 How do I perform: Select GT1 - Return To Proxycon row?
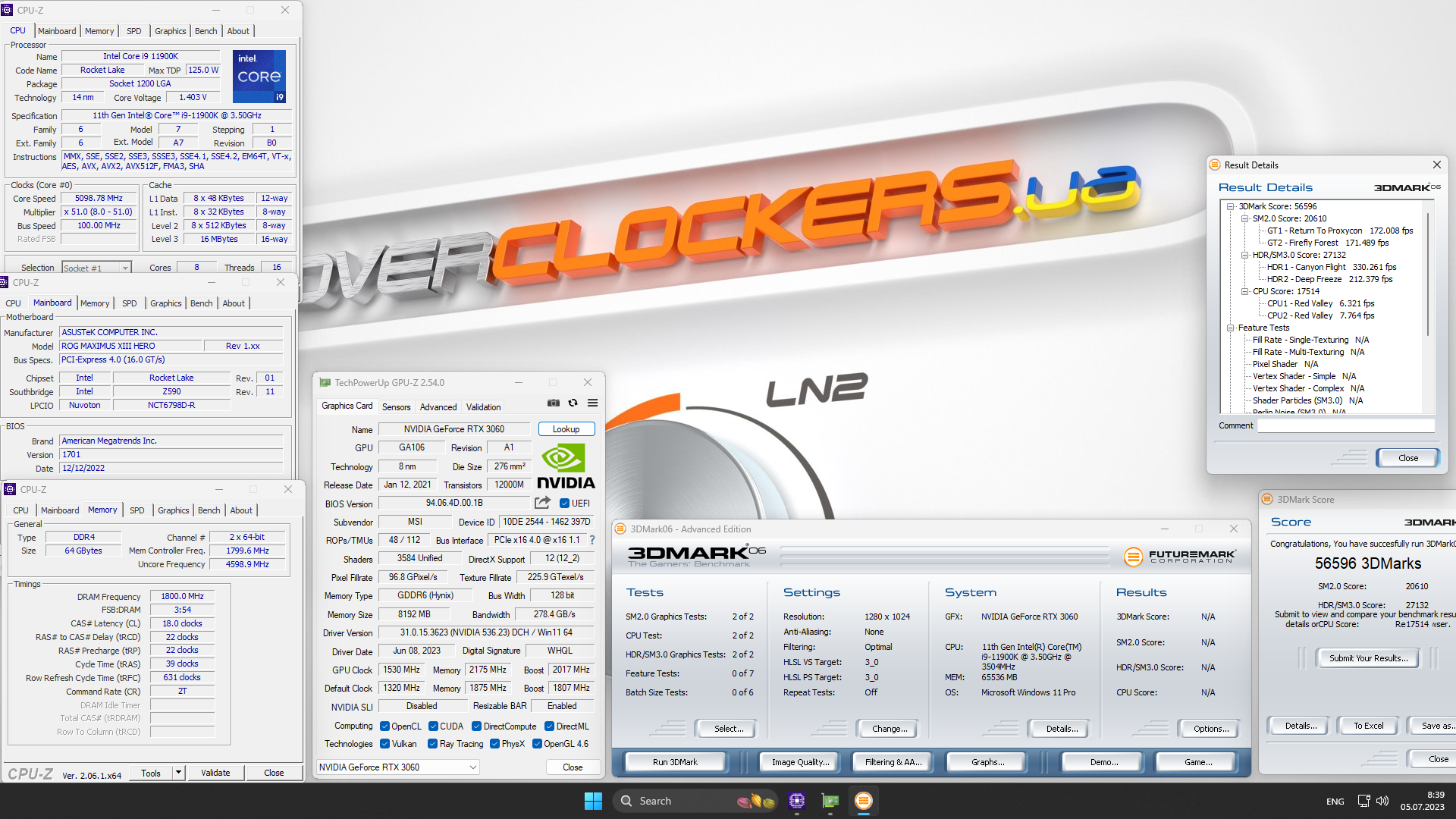(x=1340, y=231)
